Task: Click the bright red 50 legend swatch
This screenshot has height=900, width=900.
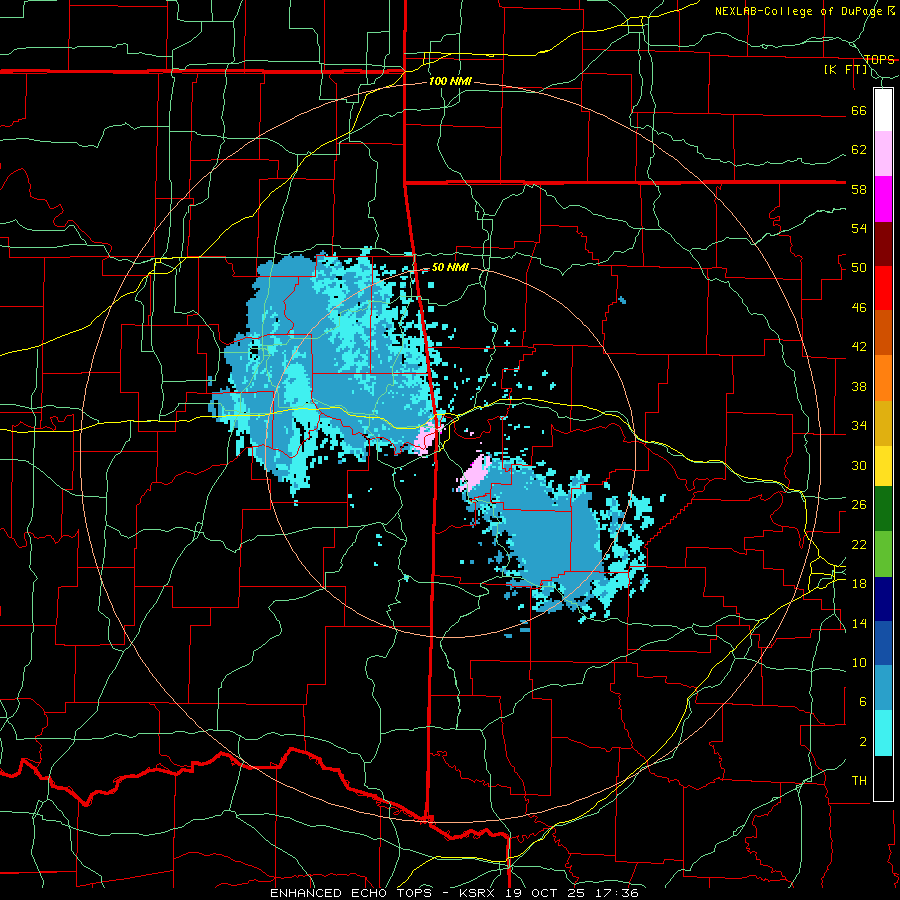Action: click(x=883, y=288)
